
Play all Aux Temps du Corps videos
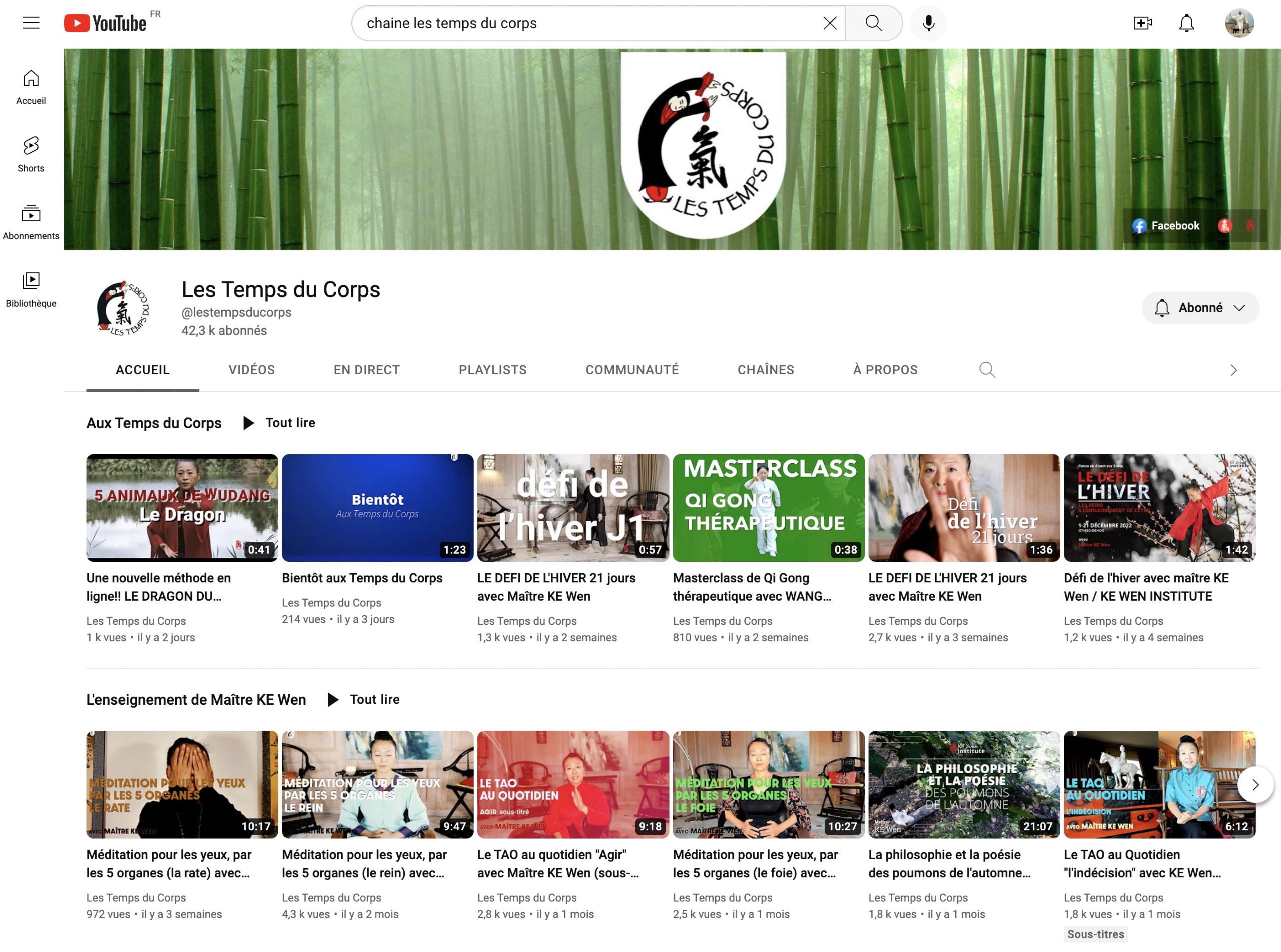point(279,422)
